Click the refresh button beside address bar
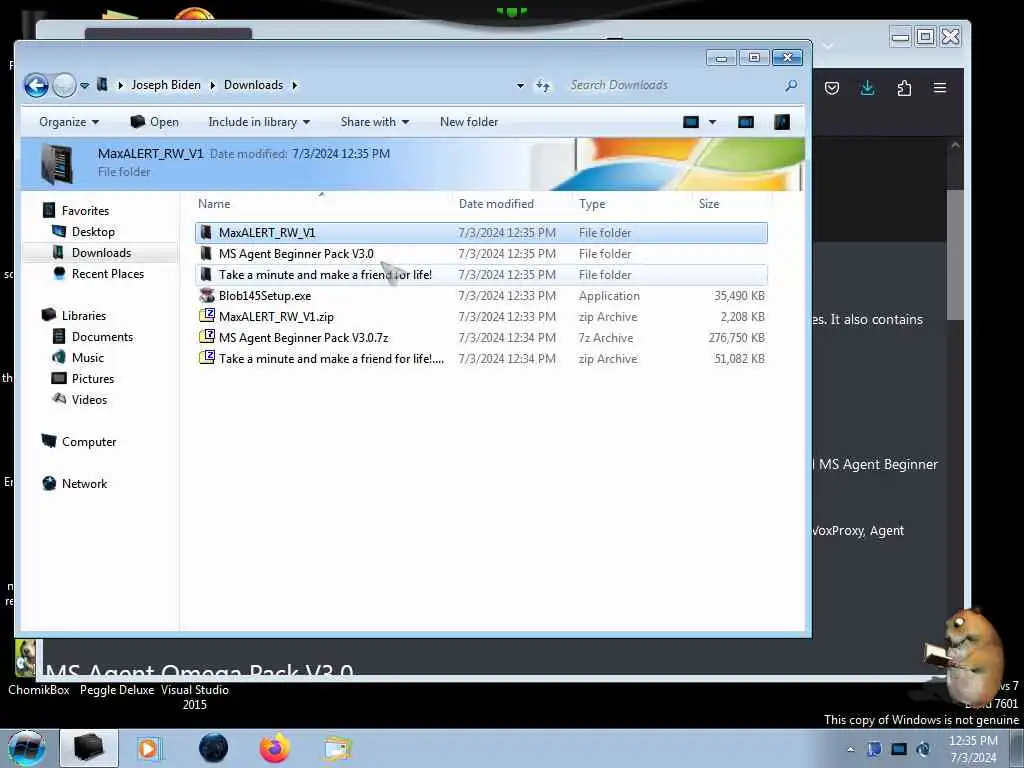Viewport: 1024px width, 768px height. click(x=543, y=86)
